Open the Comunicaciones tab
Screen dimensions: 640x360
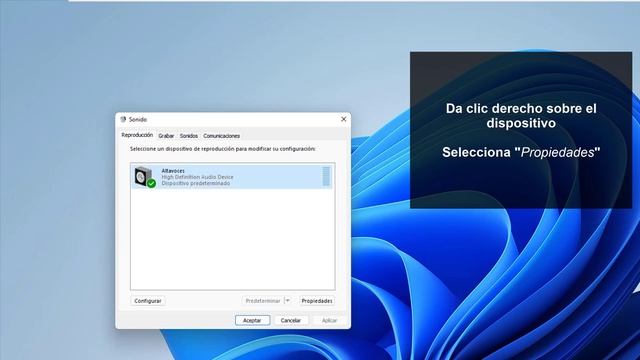point(222,136)
